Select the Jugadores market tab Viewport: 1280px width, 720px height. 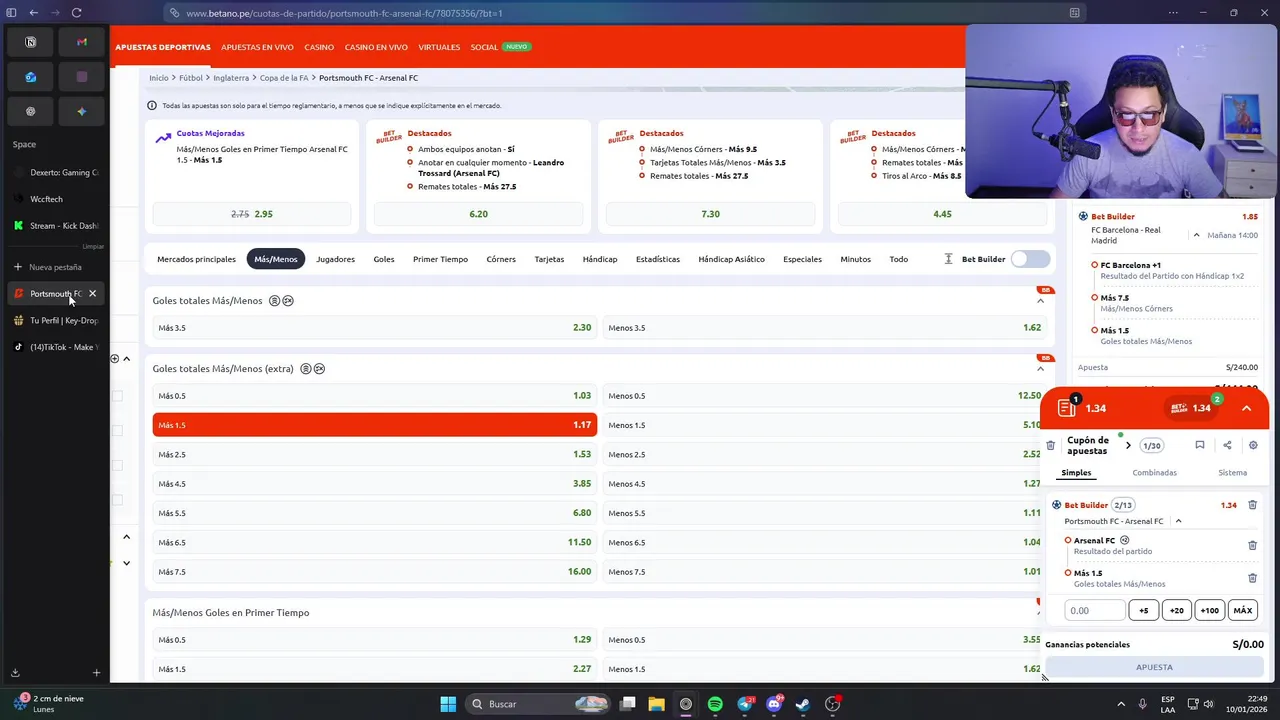(x=335, y=259)
